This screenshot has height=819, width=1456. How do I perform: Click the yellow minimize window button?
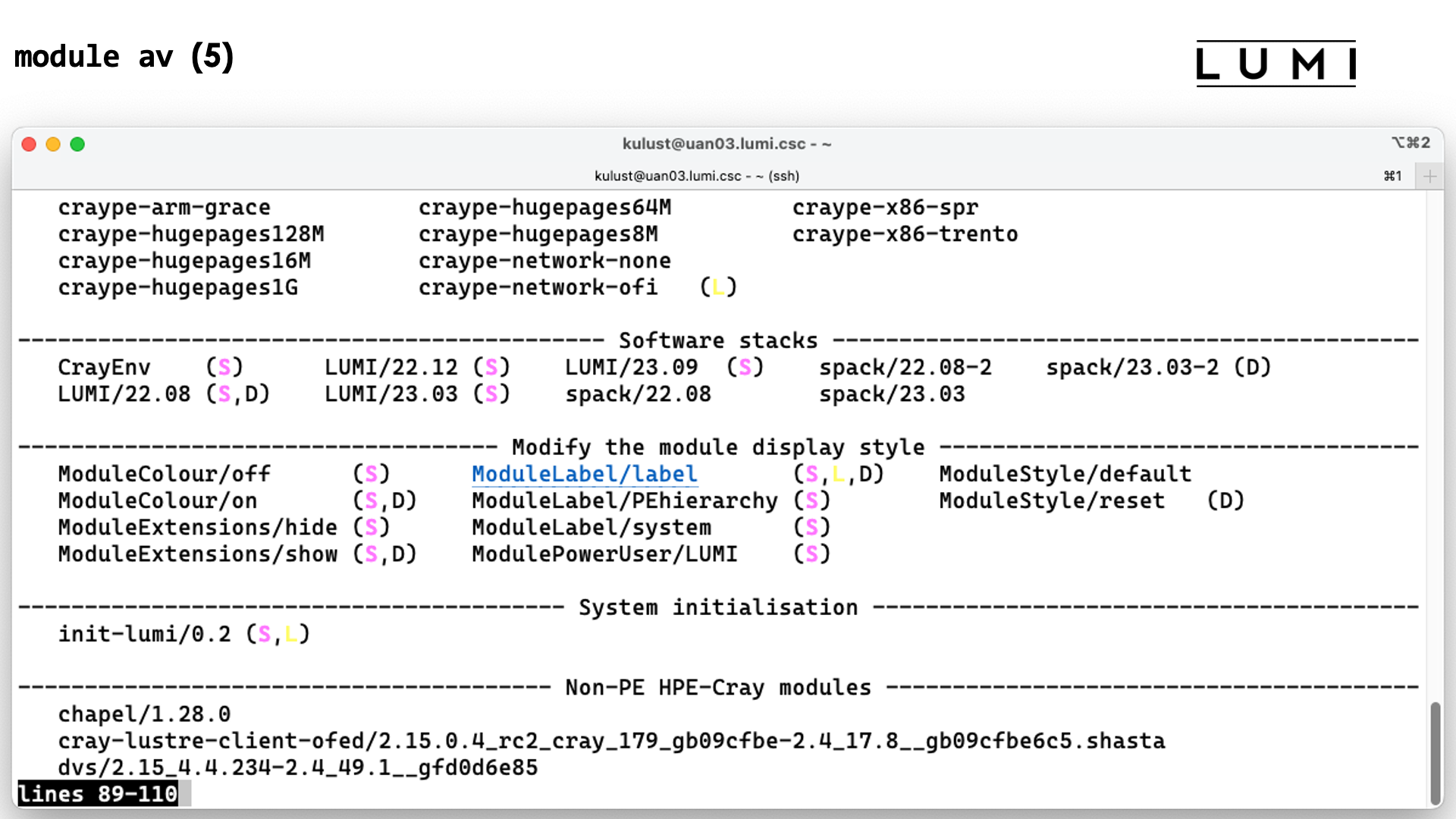click(53, 144)
